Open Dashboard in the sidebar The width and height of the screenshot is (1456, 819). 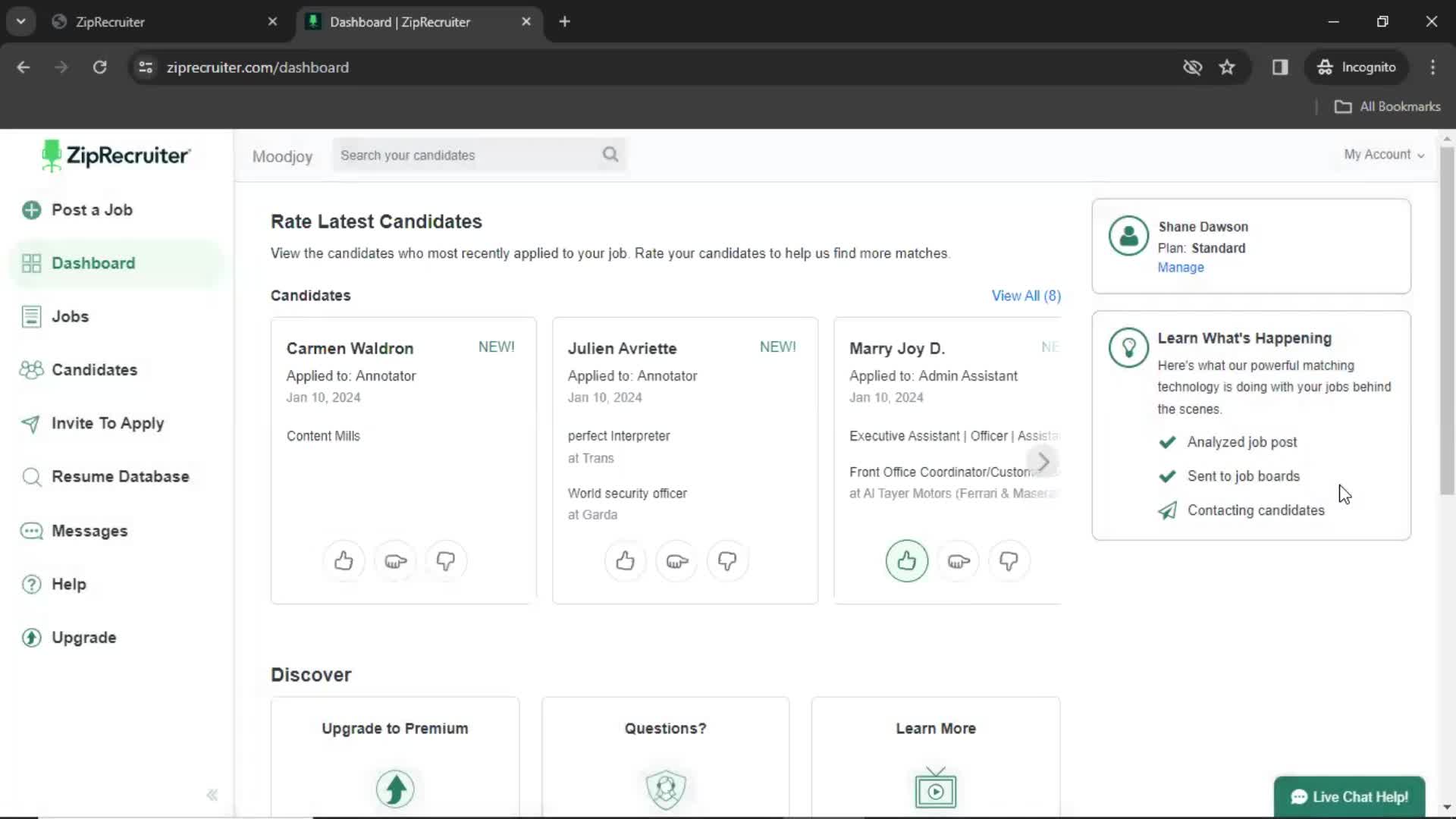point(117,263)
